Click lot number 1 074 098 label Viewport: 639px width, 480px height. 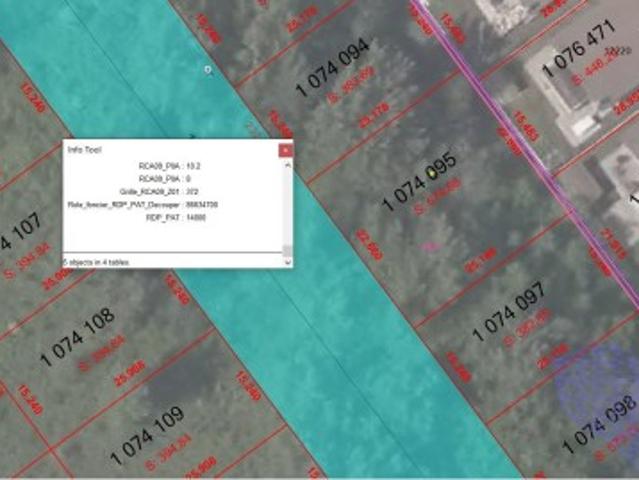coord(600,424)
